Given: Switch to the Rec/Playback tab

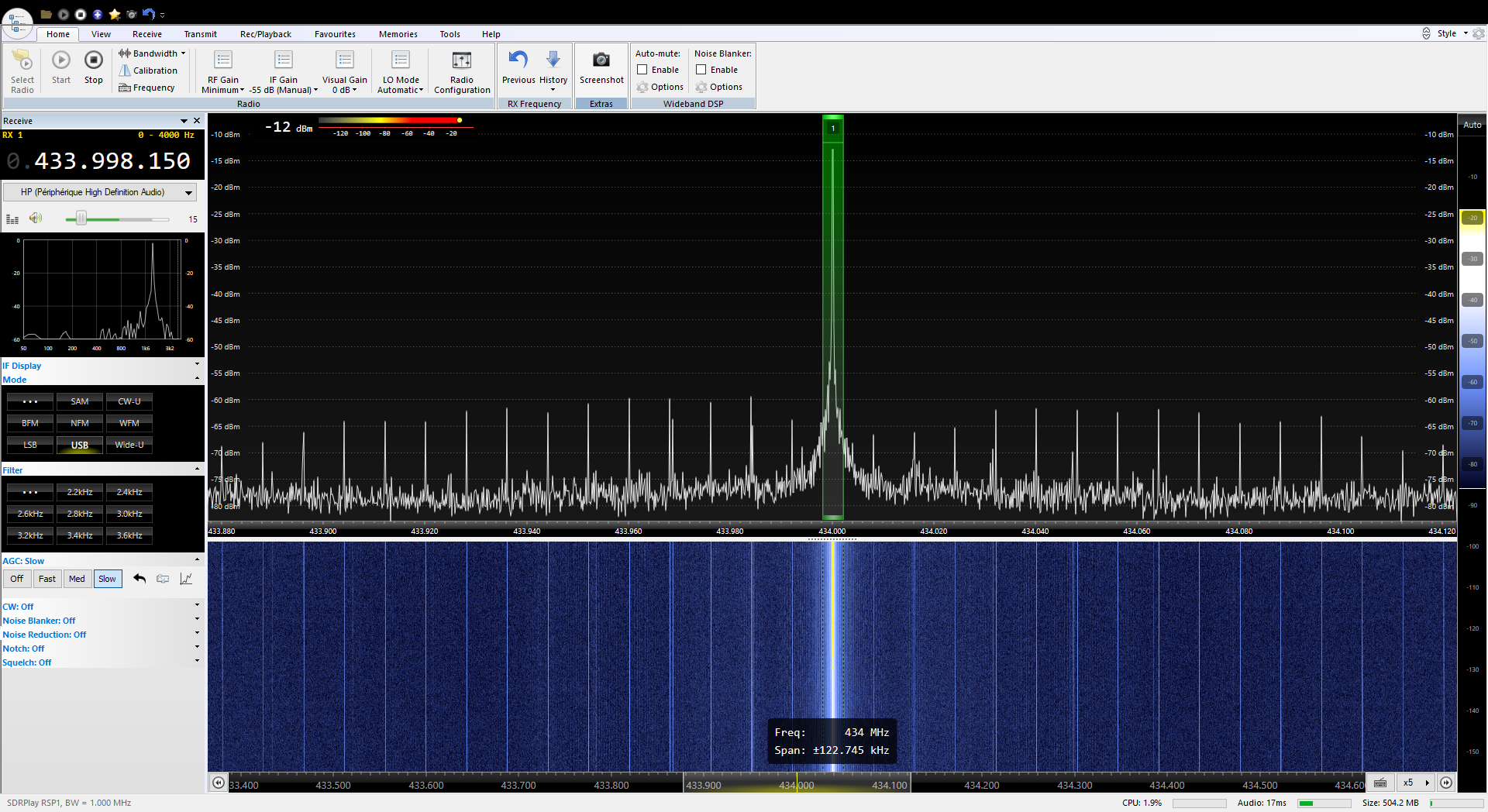Looking at the screenshot, I should [x=265, y=34].
